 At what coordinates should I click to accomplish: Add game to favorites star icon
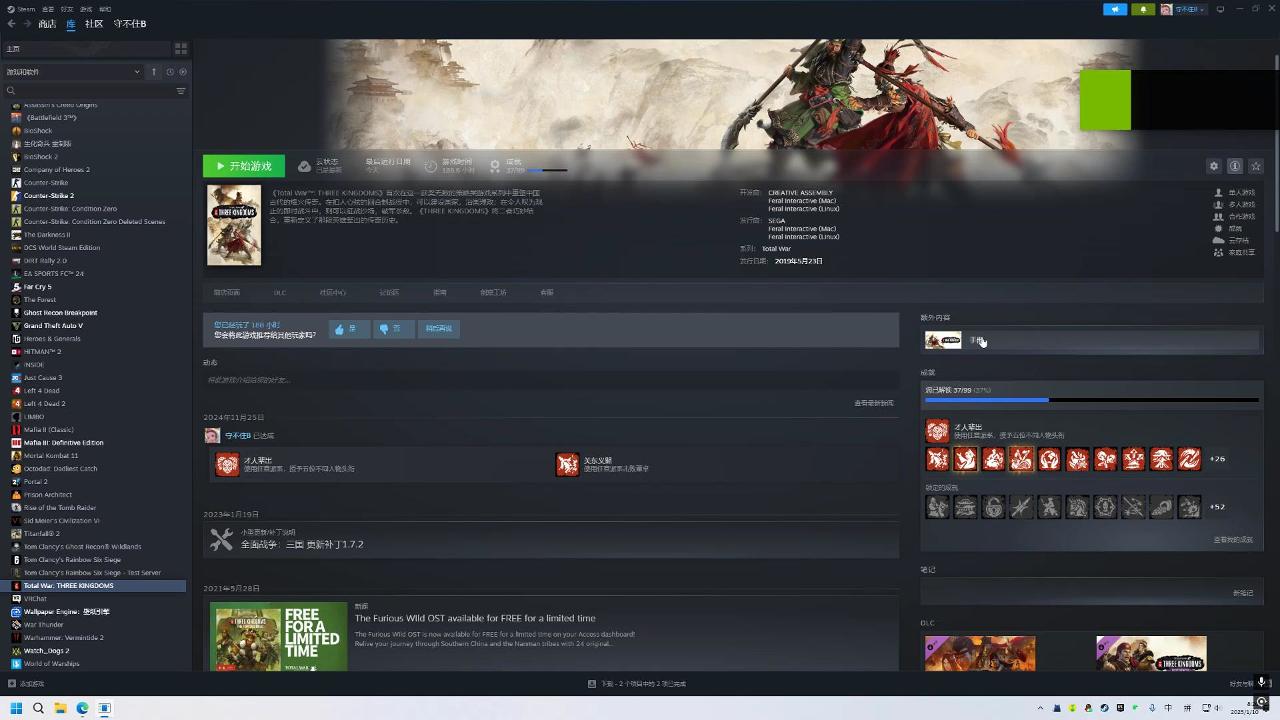click(x=1256, y=166)
